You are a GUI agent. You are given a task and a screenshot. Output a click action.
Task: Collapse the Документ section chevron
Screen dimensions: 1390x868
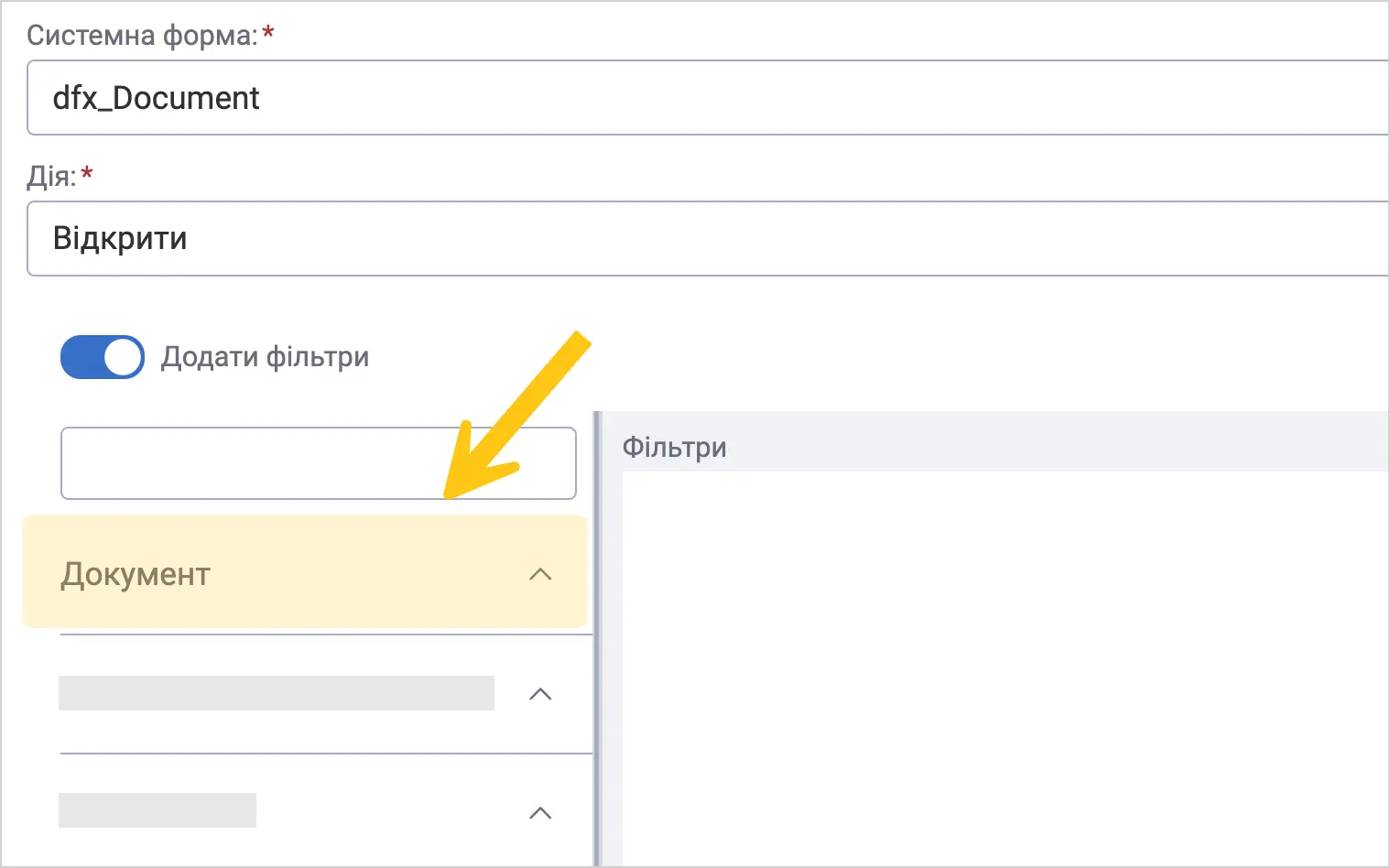pos(540,575)
